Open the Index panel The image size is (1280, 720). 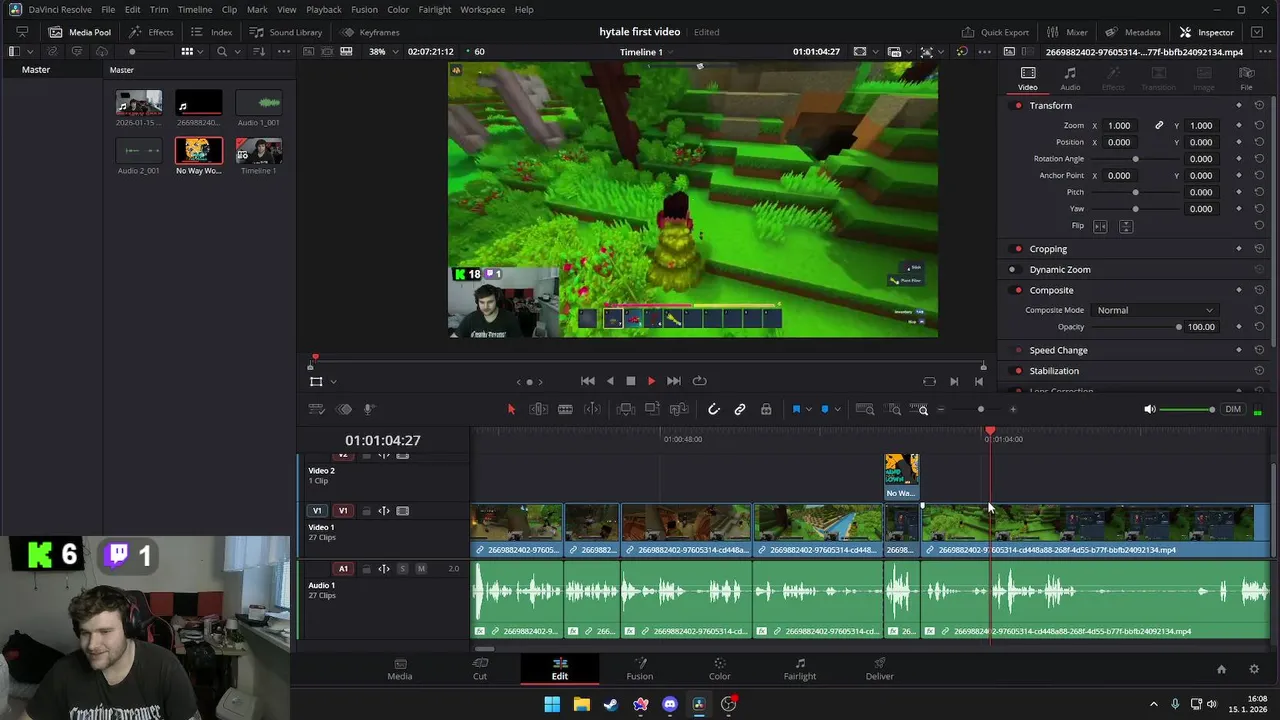click(212, 32)
